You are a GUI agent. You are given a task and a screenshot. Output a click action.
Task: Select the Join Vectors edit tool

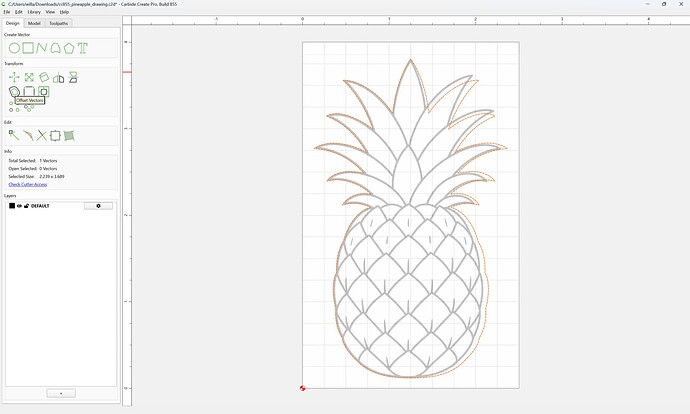click(28, 136)
